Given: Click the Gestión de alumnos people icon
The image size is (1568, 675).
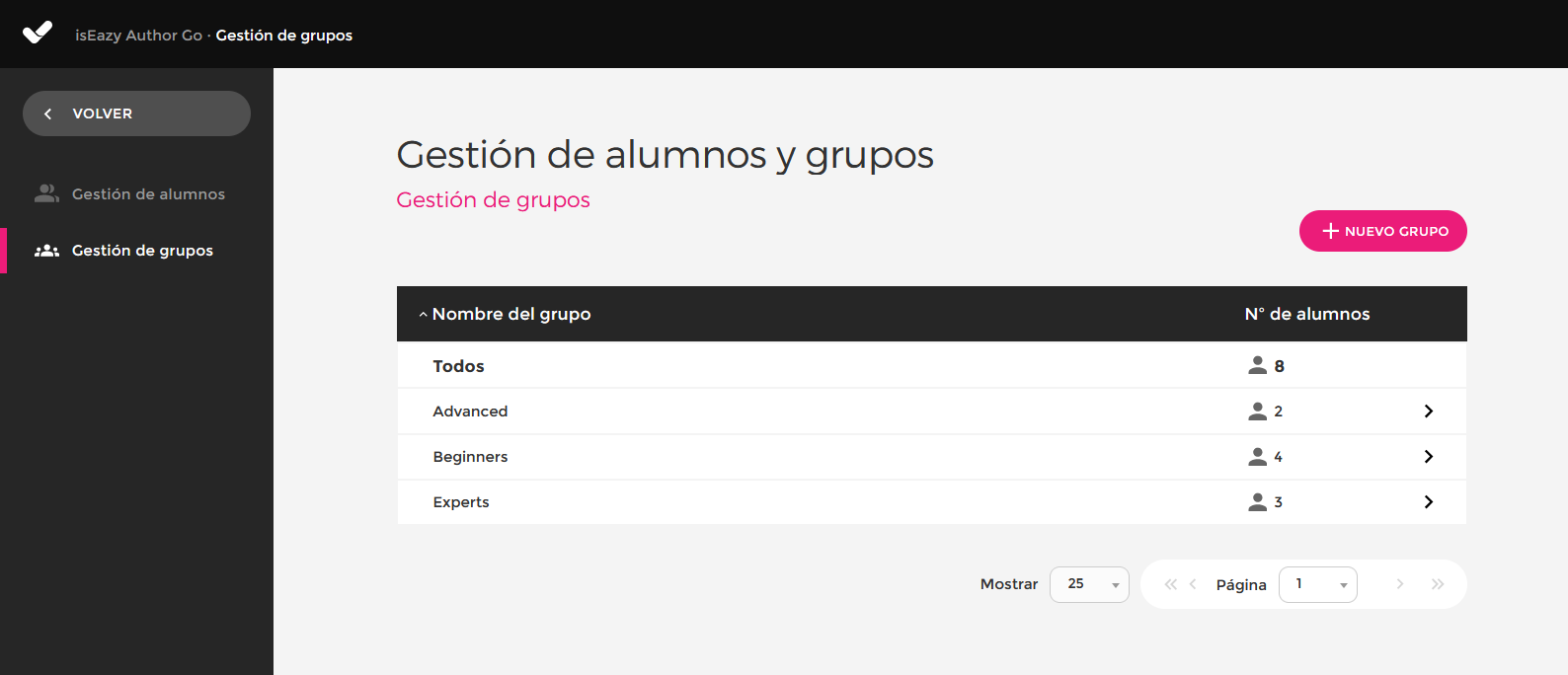Looking at the screenshot, I should click(x=46, y=193).
